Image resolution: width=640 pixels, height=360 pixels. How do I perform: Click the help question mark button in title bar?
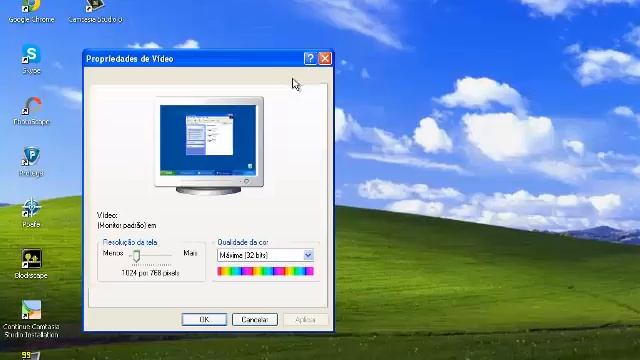310,59
